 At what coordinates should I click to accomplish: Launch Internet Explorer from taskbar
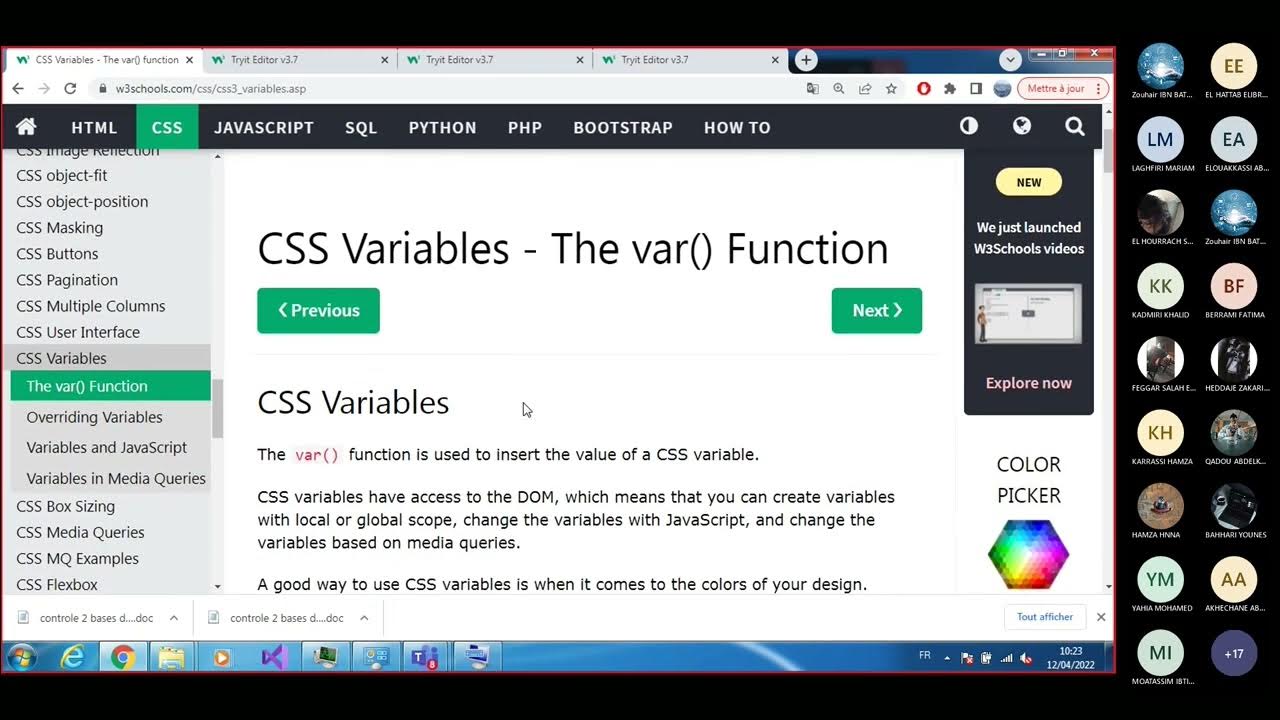[x=72, y=657]
